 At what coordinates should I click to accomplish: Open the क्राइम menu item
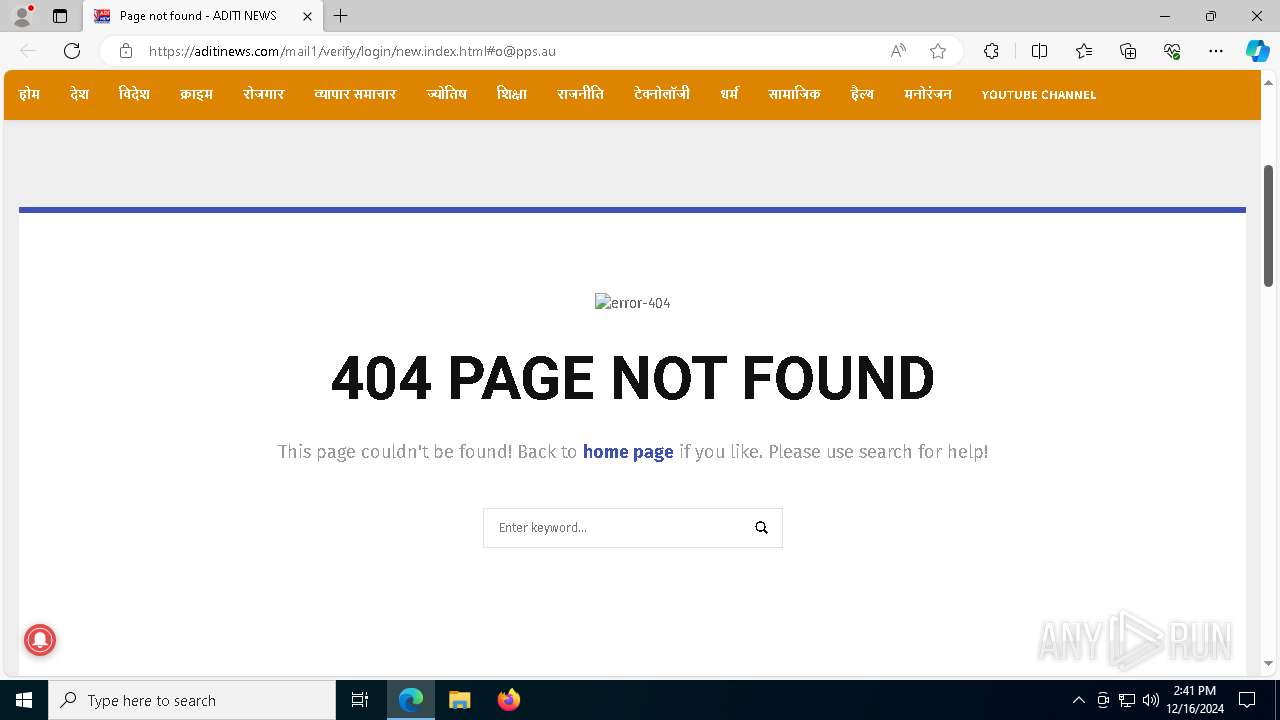coord(196,94)
